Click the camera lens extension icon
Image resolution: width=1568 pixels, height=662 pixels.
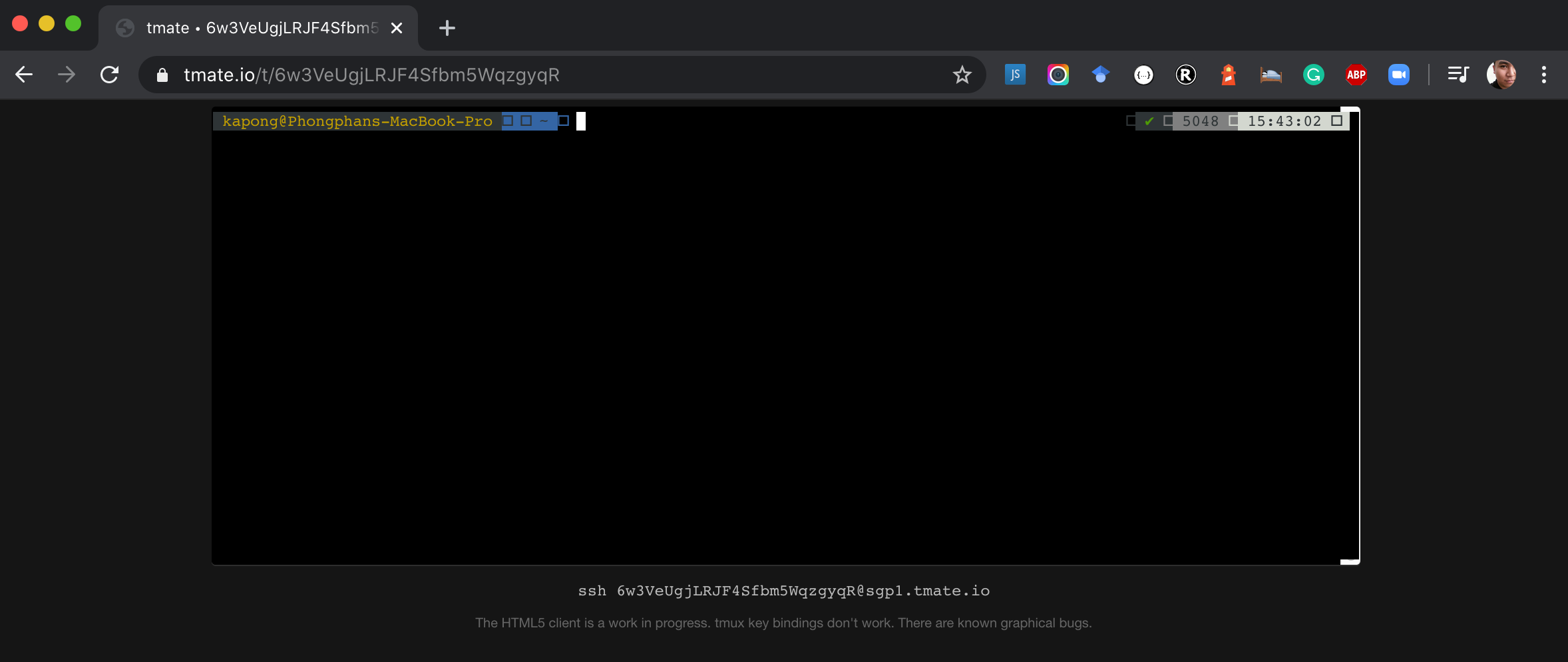click(1058, 74)
